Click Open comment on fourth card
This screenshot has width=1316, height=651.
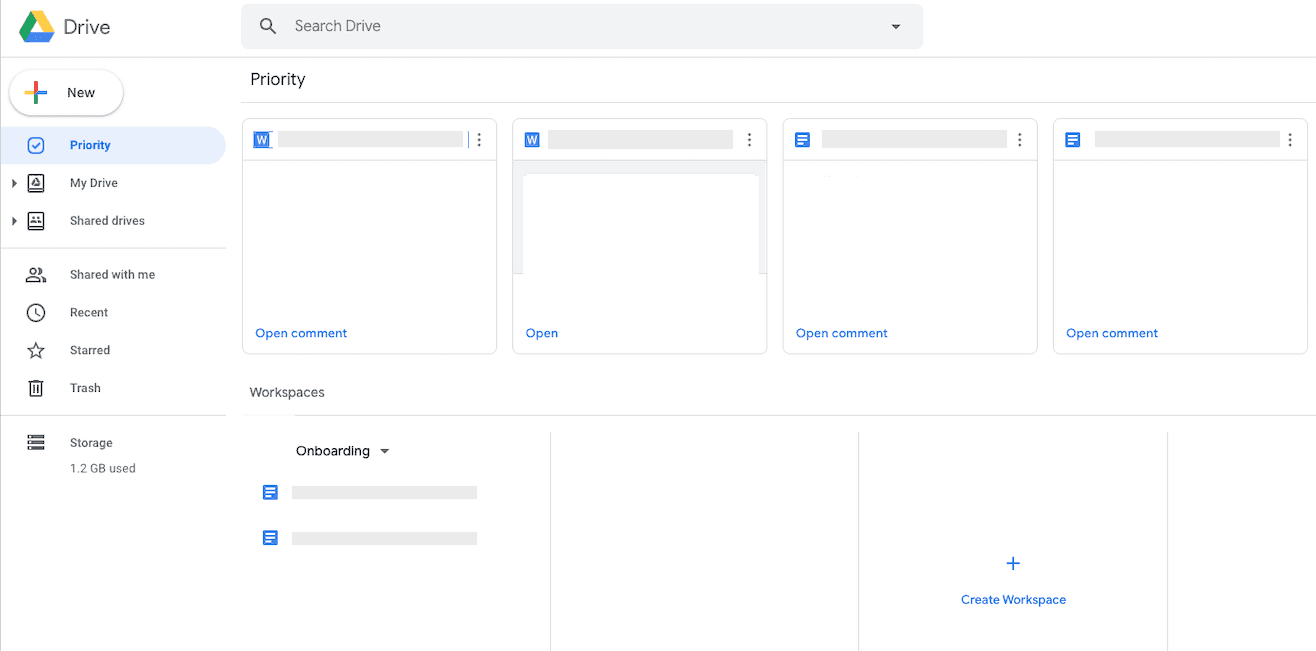point(1112,333)
